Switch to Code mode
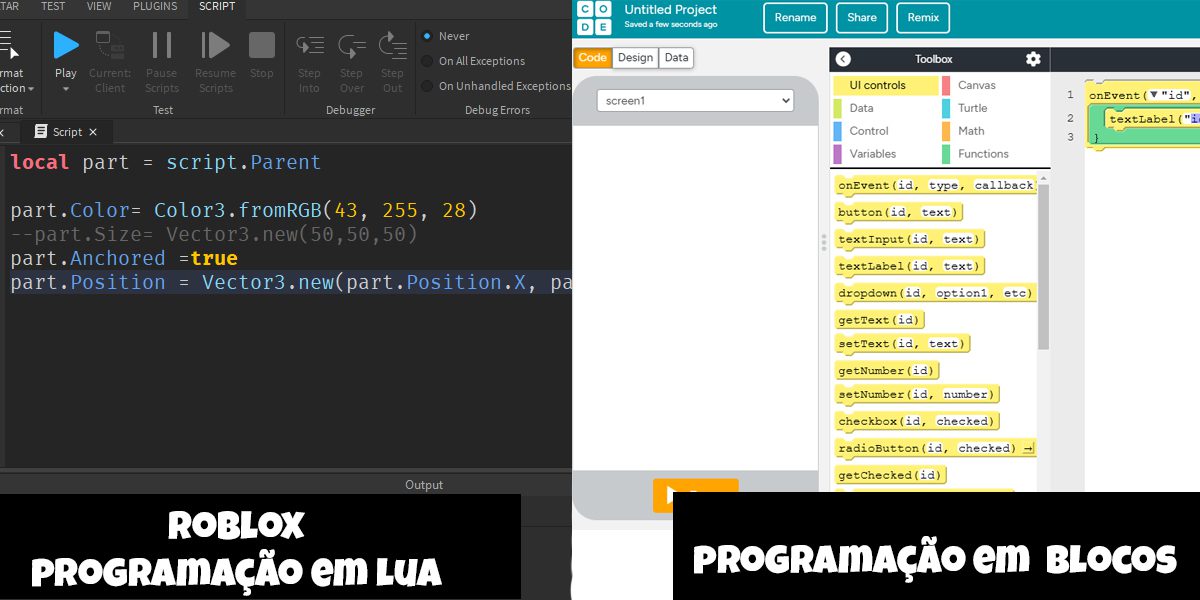This screenshot has height=600, width=1200. click(593, 58)
